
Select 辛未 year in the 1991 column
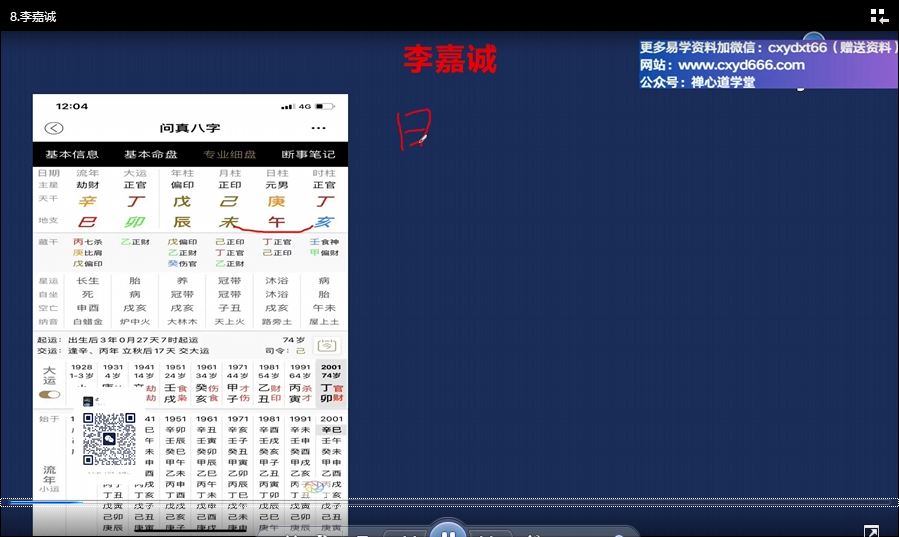point(300,430)
